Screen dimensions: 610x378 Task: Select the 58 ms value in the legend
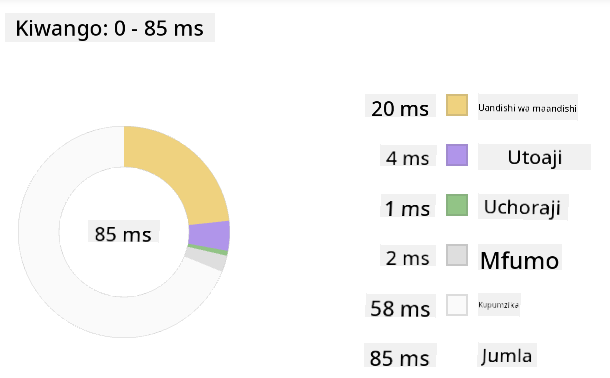pyautogui.click(x=400, y=306)
